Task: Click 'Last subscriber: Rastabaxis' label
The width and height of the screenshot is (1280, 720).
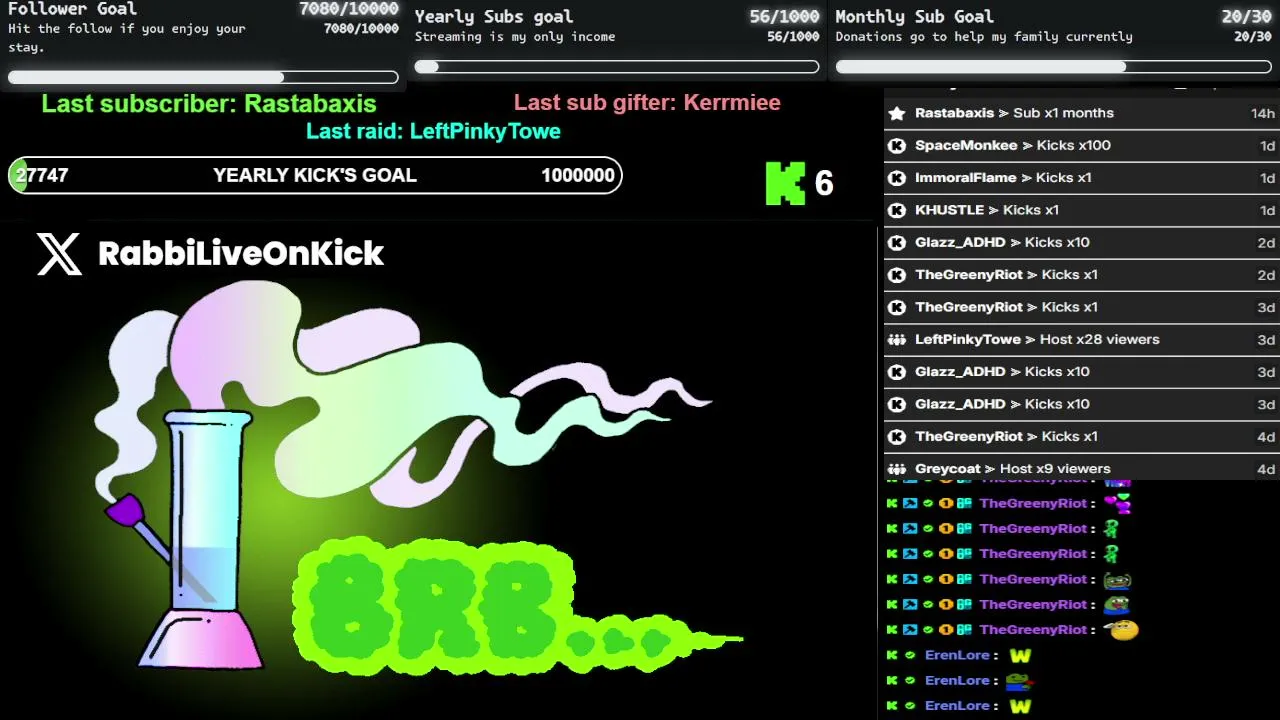Action: click(209, 104)
